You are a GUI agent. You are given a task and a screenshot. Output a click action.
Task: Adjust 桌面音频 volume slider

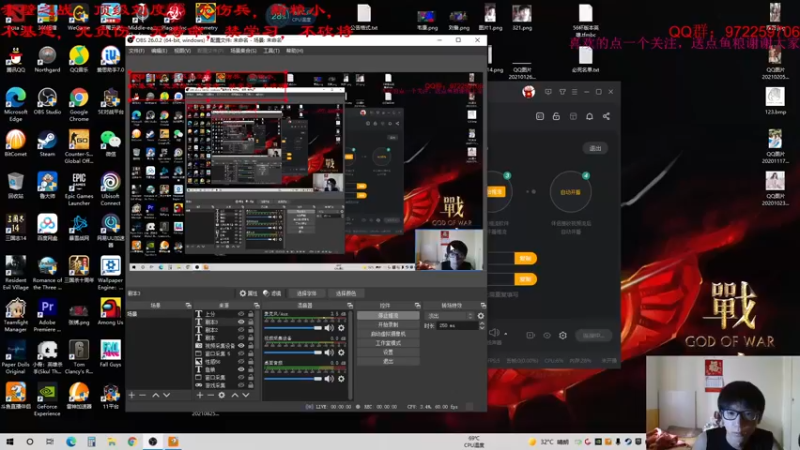tap(293, 379)
